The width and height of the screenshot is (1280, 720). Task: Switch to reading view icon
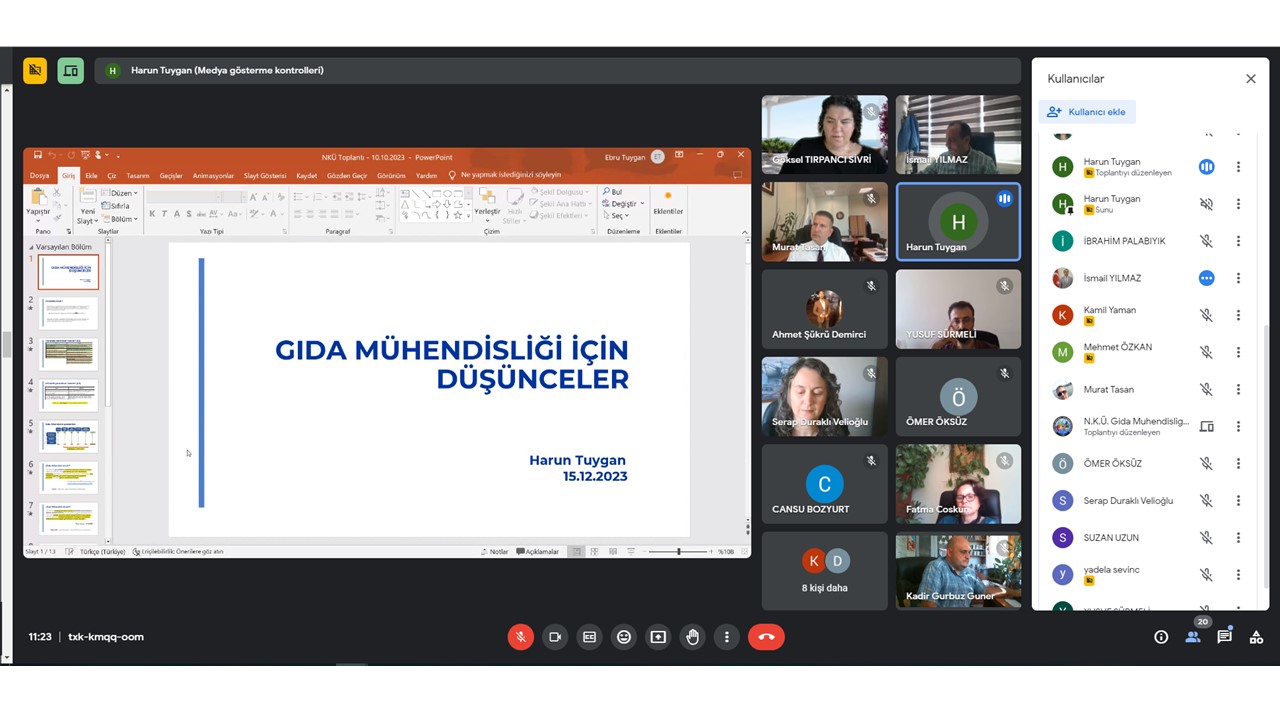pos(612,551)
